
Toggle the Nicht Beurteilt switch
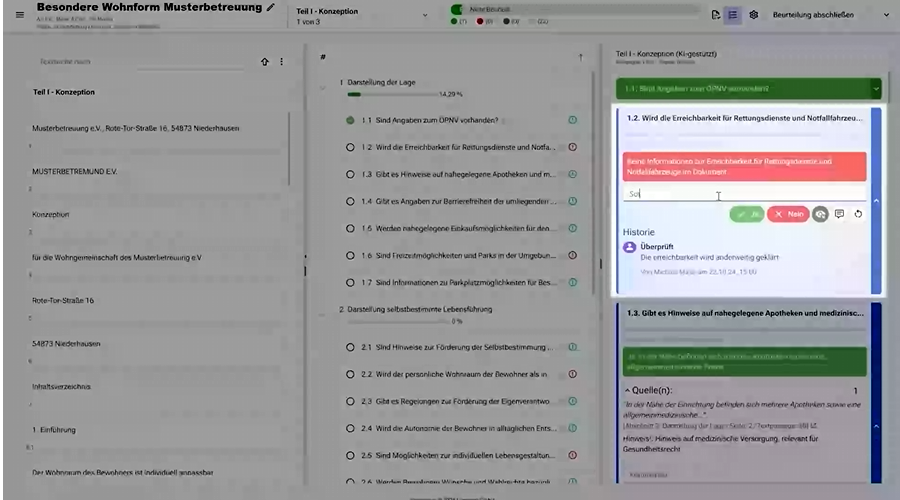pyautogui.click(x=457, y=9)
